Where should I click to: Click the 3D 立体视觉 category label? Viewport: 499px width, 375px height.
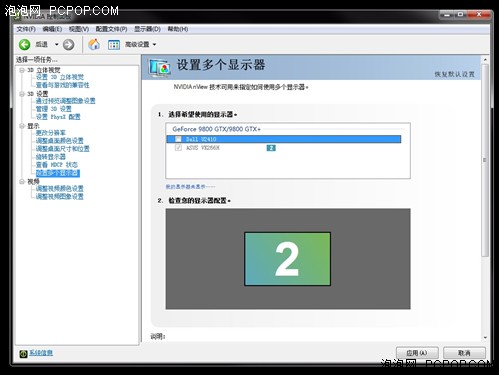pos(44,70)
